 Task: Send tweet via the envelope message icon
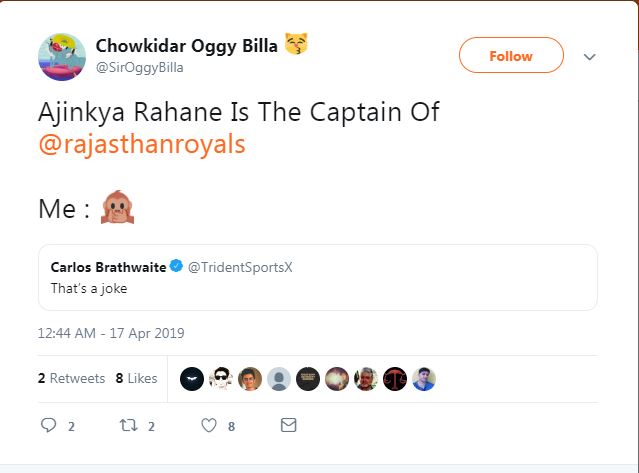tap(288, 425)
